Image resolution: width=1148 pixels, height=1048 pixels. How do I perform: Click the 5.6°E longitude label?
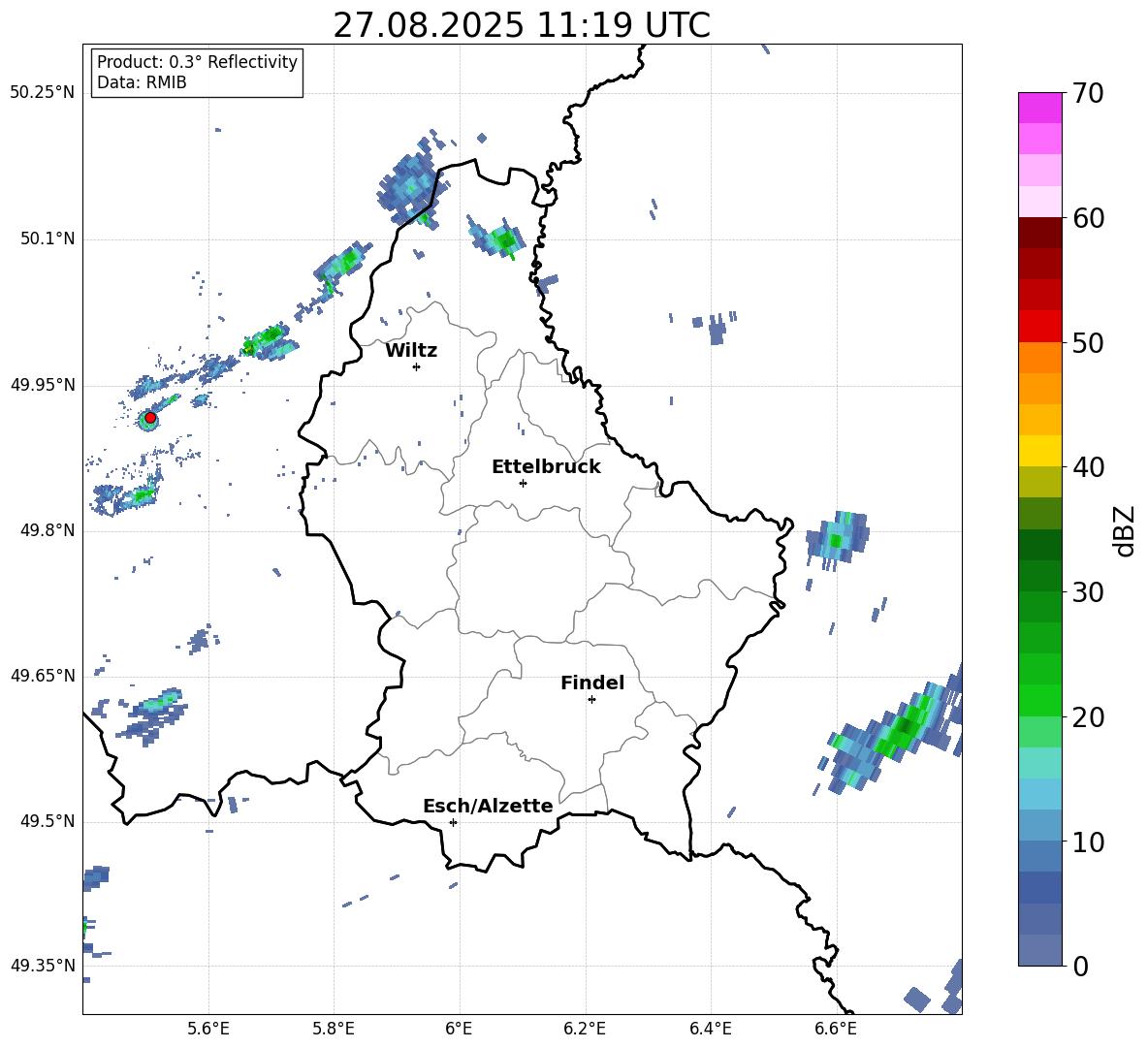[208, 1029]
